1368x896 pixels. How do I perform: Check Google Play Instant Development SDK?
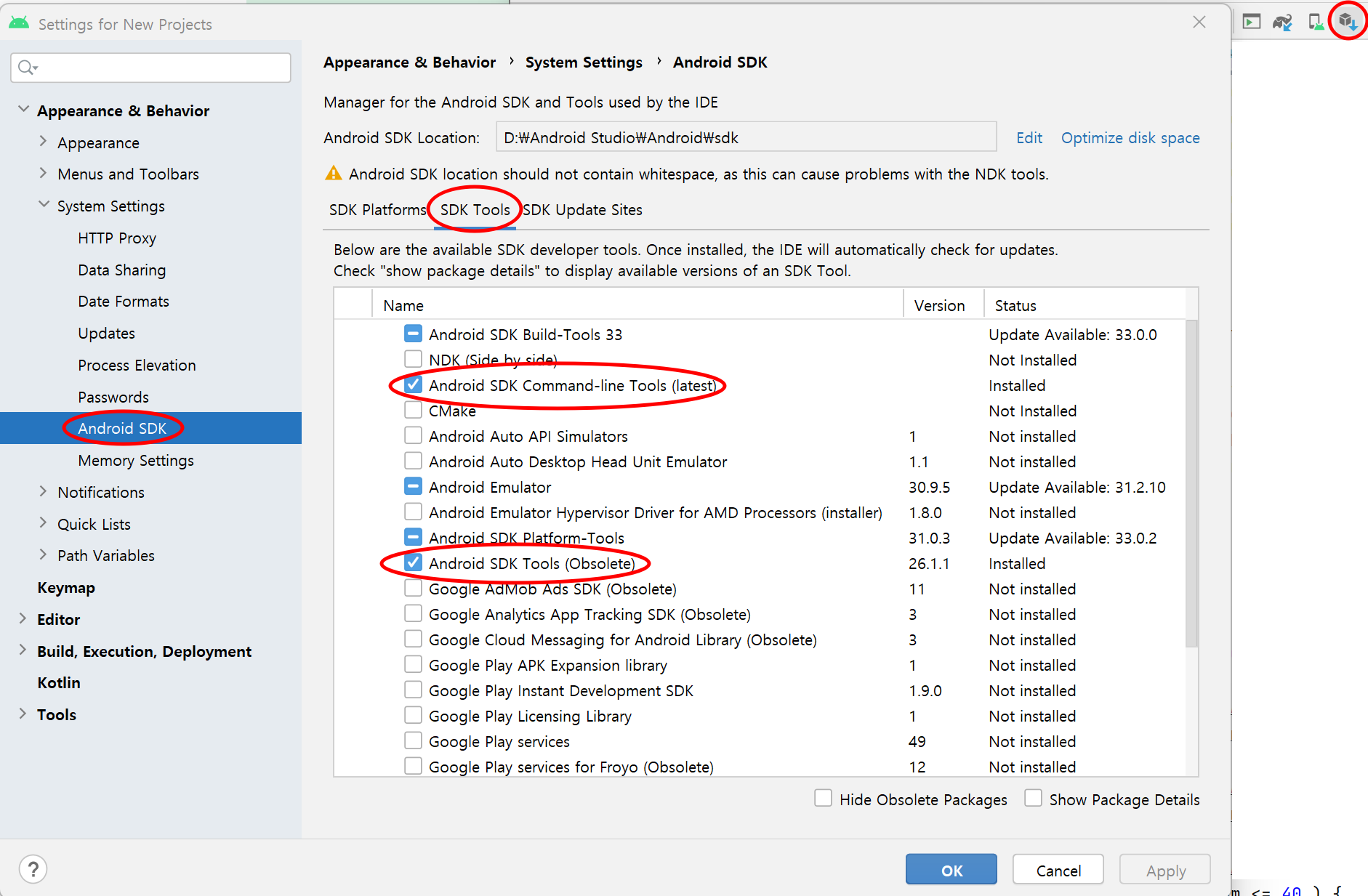[413, 690]
